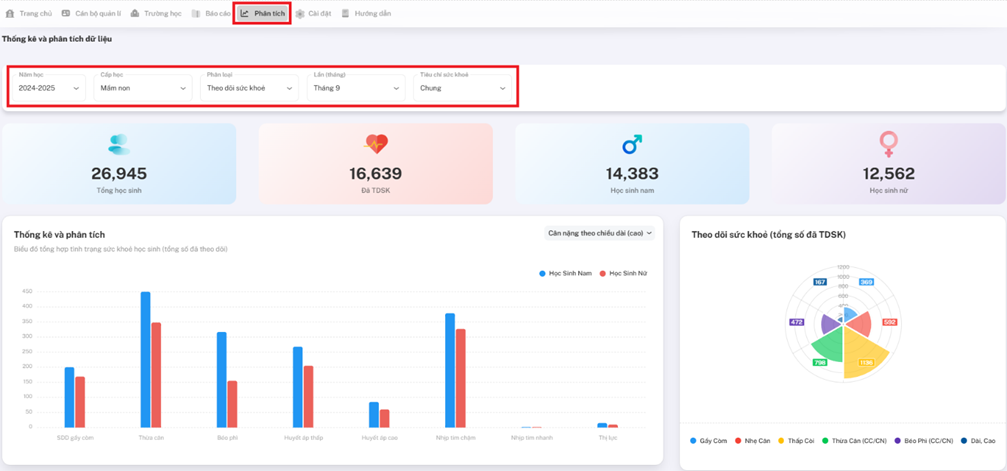Screen dimensions: 1007x471
Task: Expand the Cấp học Mầm non dropdown
Action: pyautogui.click(x=143, y=88)
